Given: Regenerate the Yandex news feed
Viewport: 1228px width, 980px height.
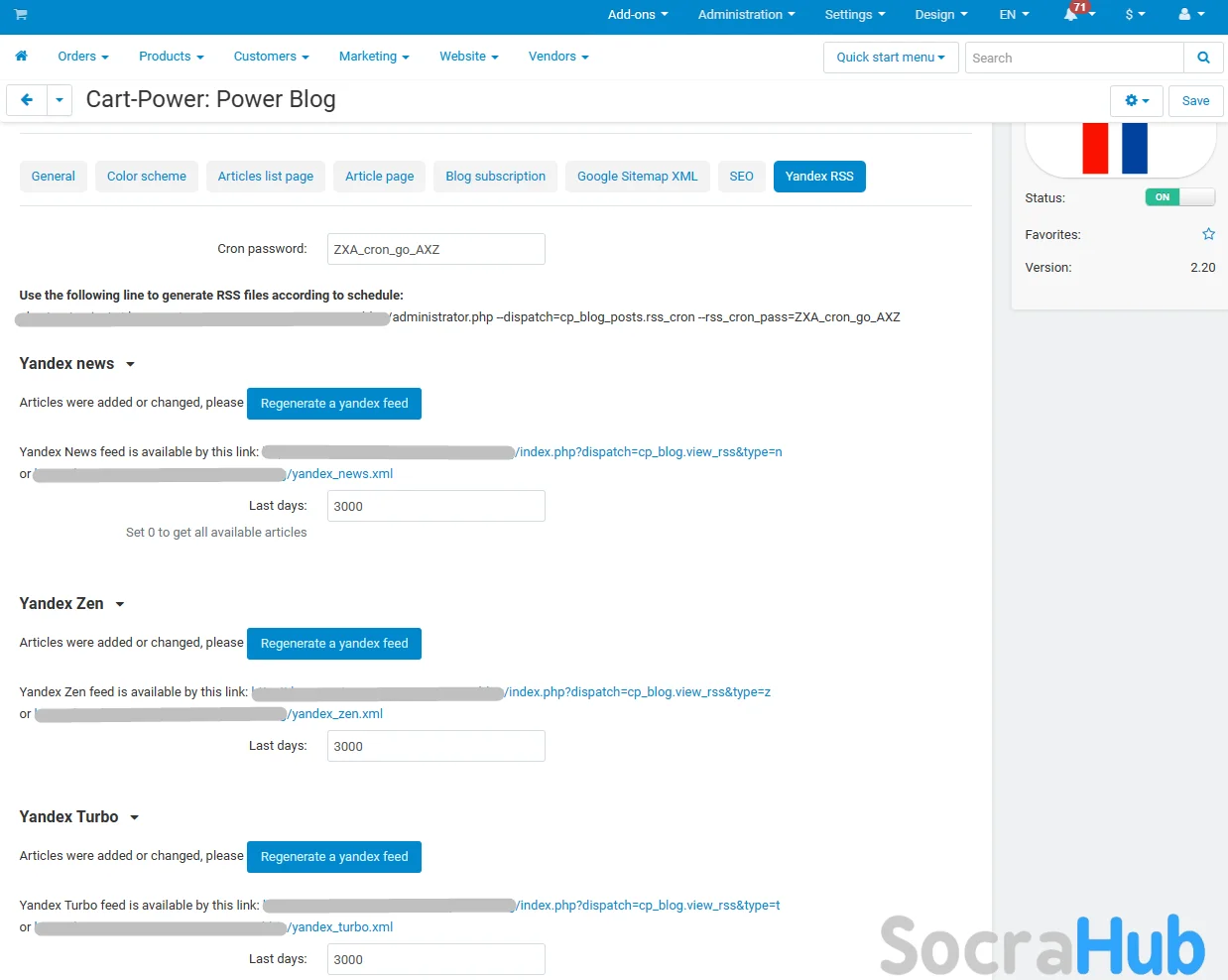Looking at the screenshot, I should click(x=334, y=404).
